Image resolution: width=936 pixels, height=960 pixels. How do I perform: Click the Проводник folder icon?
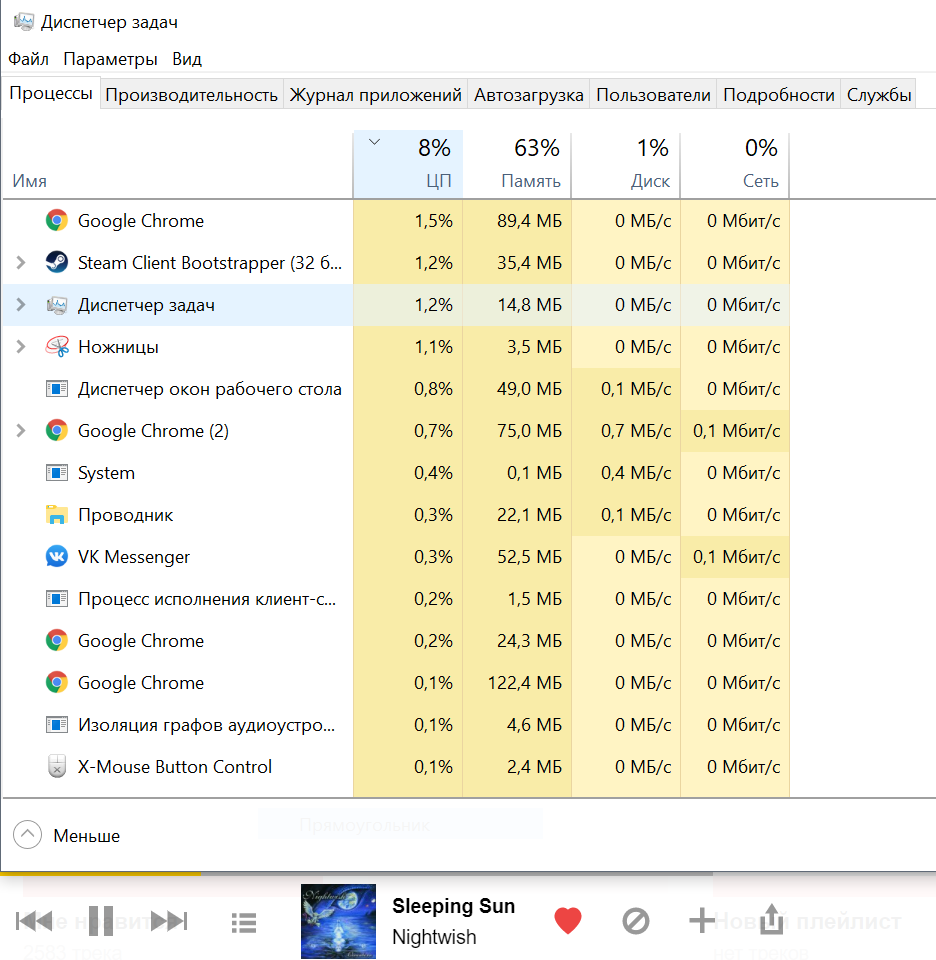[56, 515]
